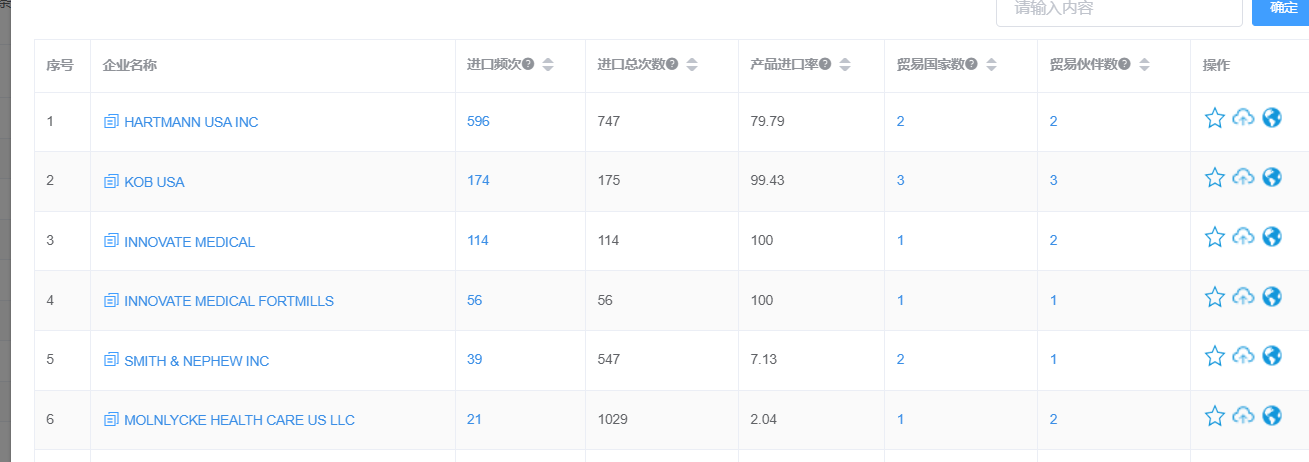This screenshot has width=1309, height=462.
Task: Star the SMITH & NEPHEW INC row
Action: [1214, 356]
